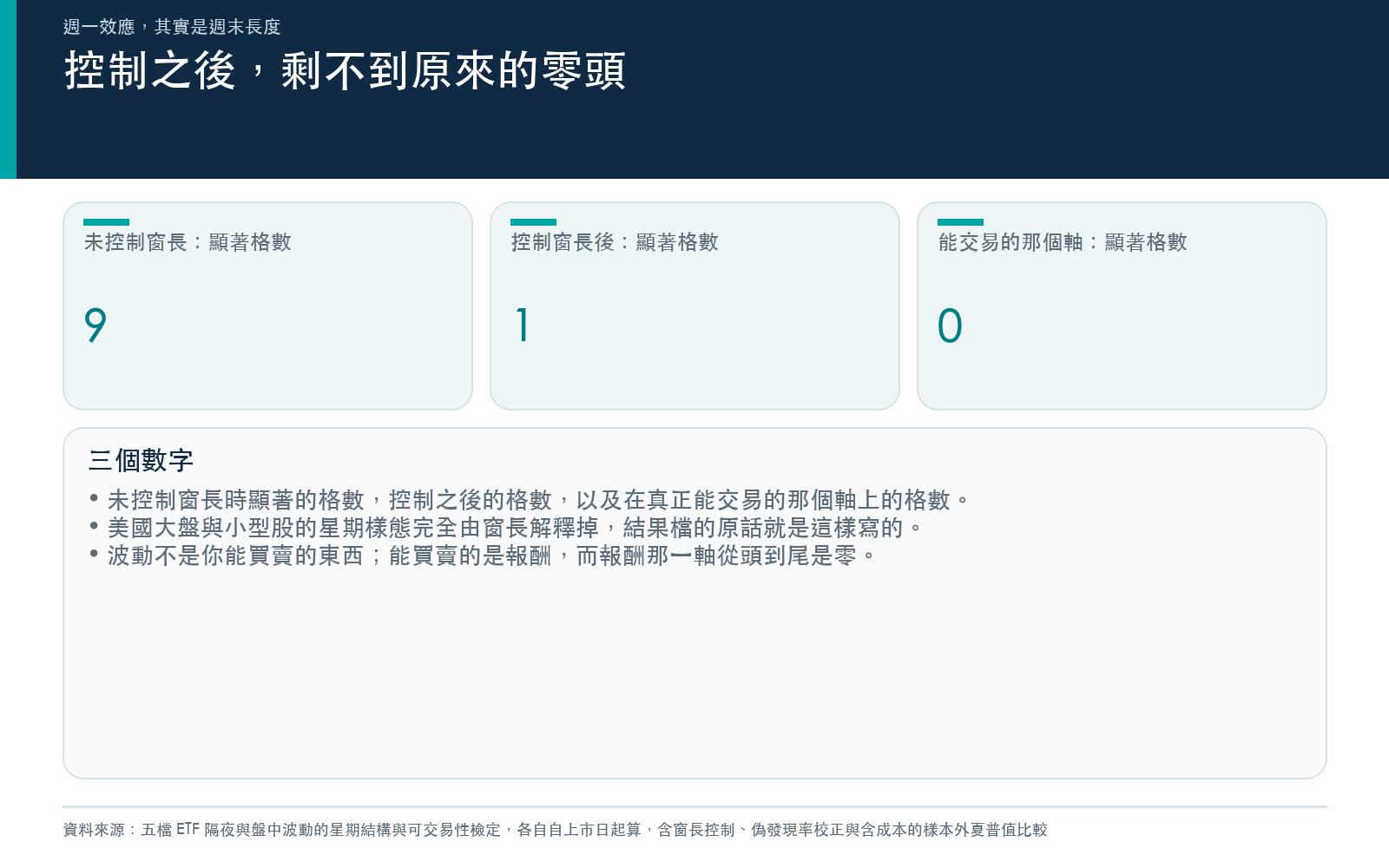Click the subtitle 週一效應，其實是週末長度

[172, 27]
